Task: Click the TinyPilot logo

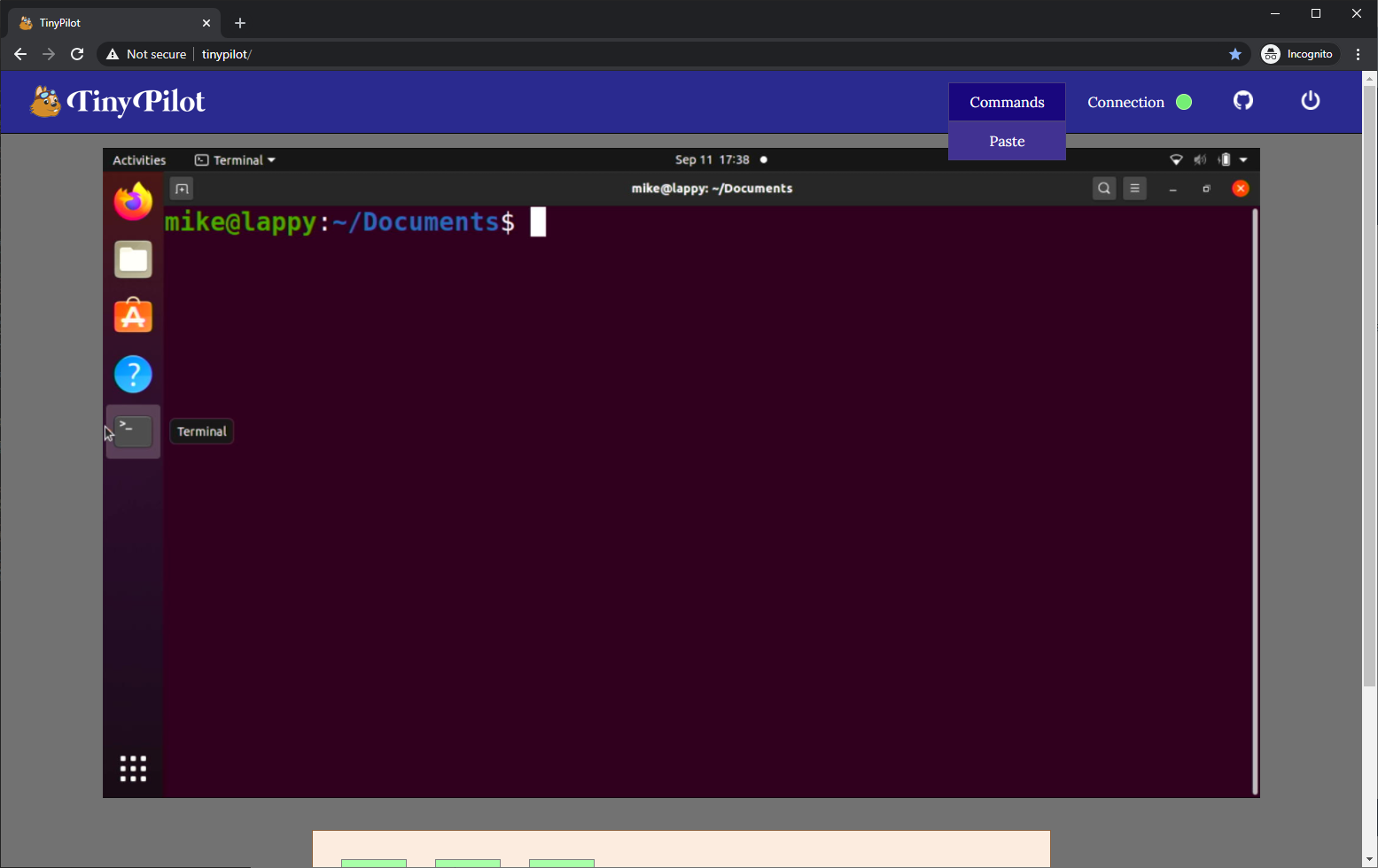Action: tap(118, 102)
